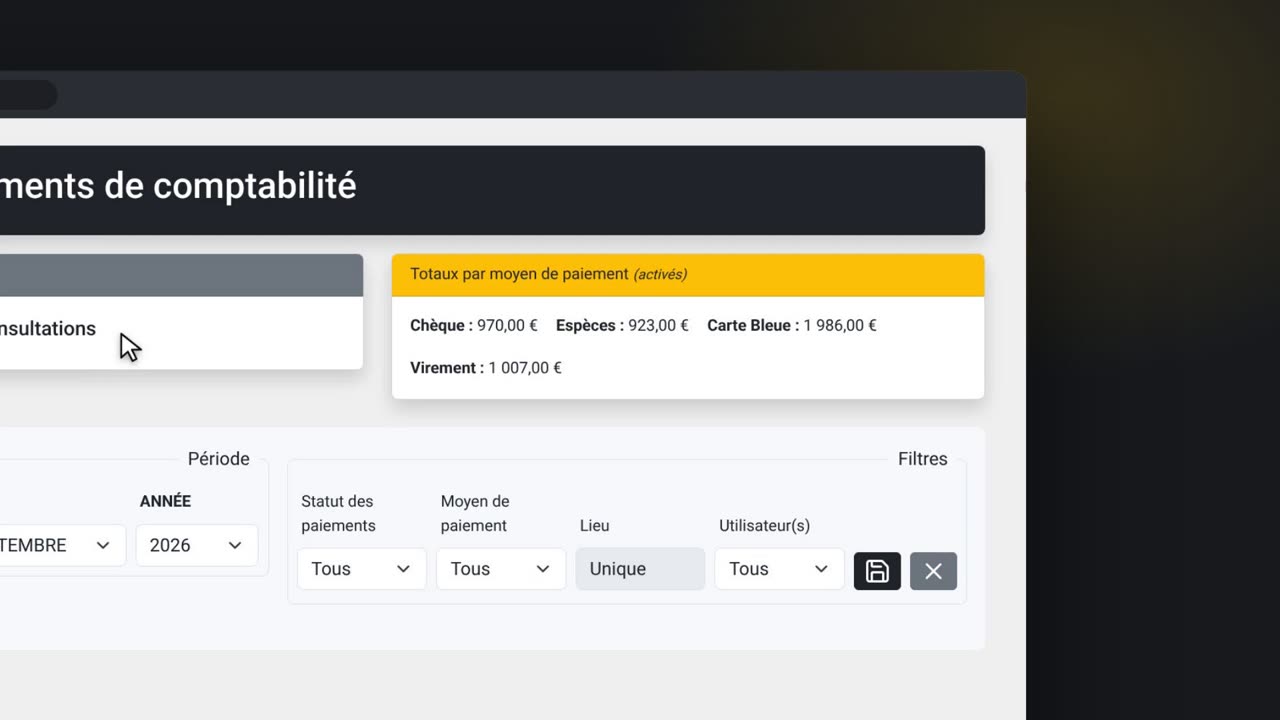Click the Totaux par moyen de paiement header

click(688, 275)
